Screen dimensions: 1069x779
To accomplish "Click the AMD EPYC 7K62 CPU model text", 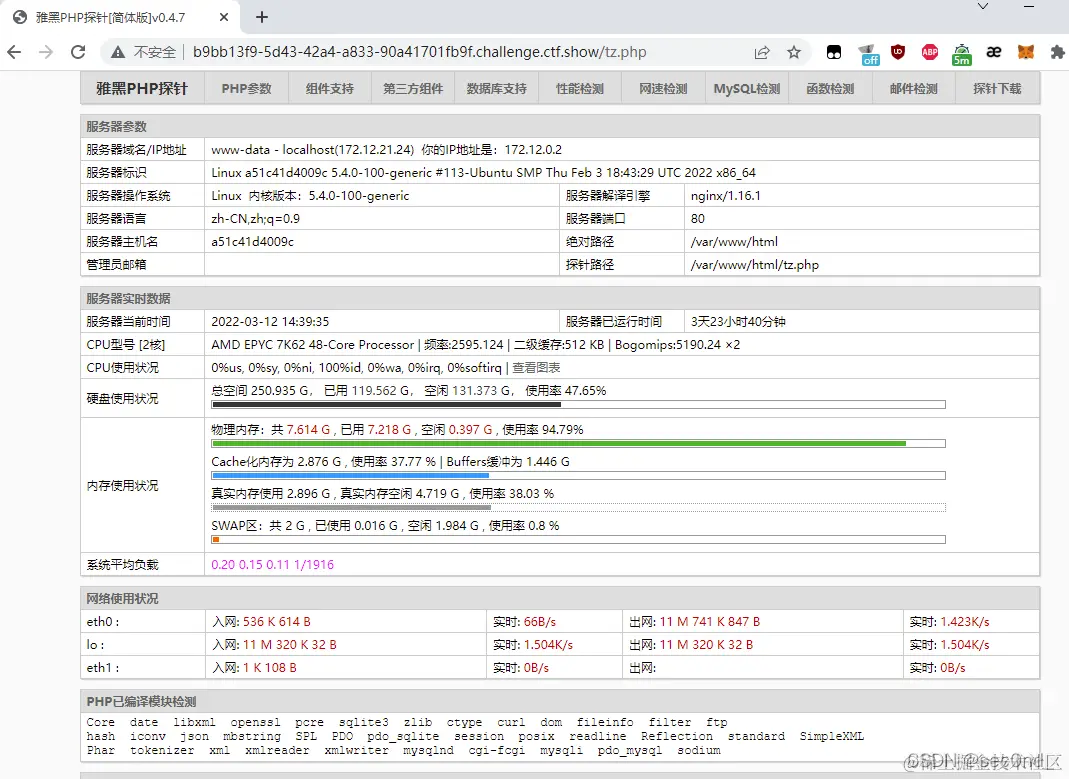I will tap(312, 345).
